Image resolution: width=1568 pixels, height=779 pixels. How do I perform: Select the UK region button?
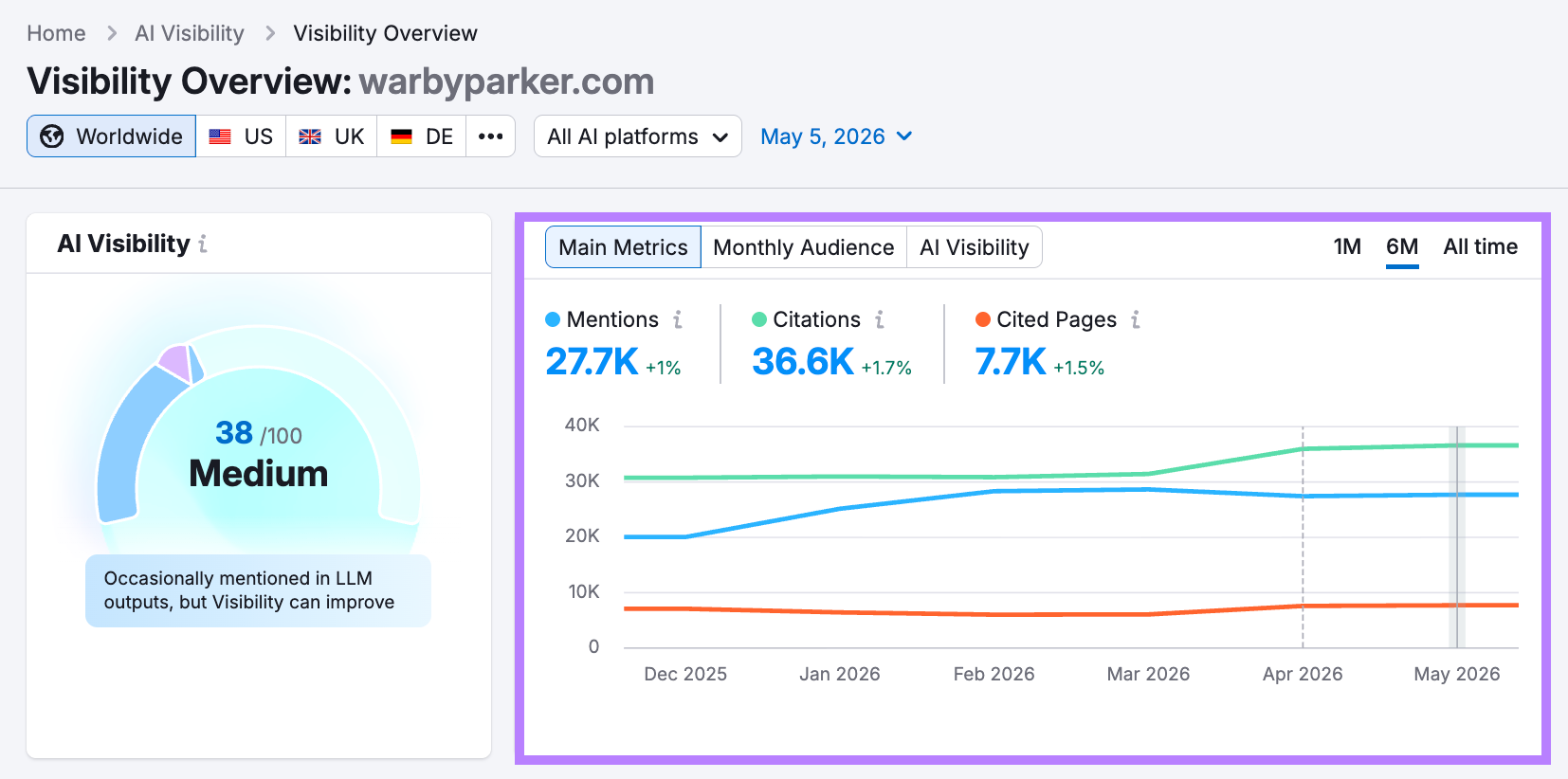point(332,136)
